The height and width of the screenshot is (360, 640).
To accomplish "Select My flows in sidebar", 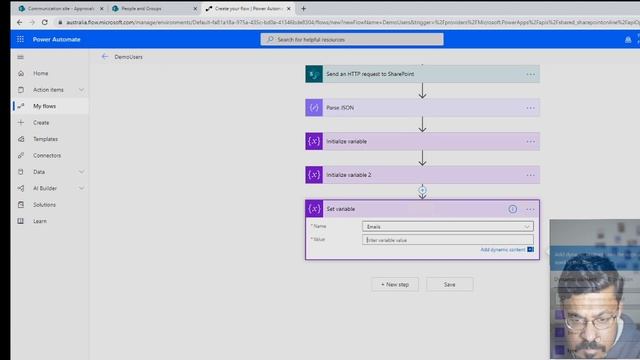I will [44, 106].
